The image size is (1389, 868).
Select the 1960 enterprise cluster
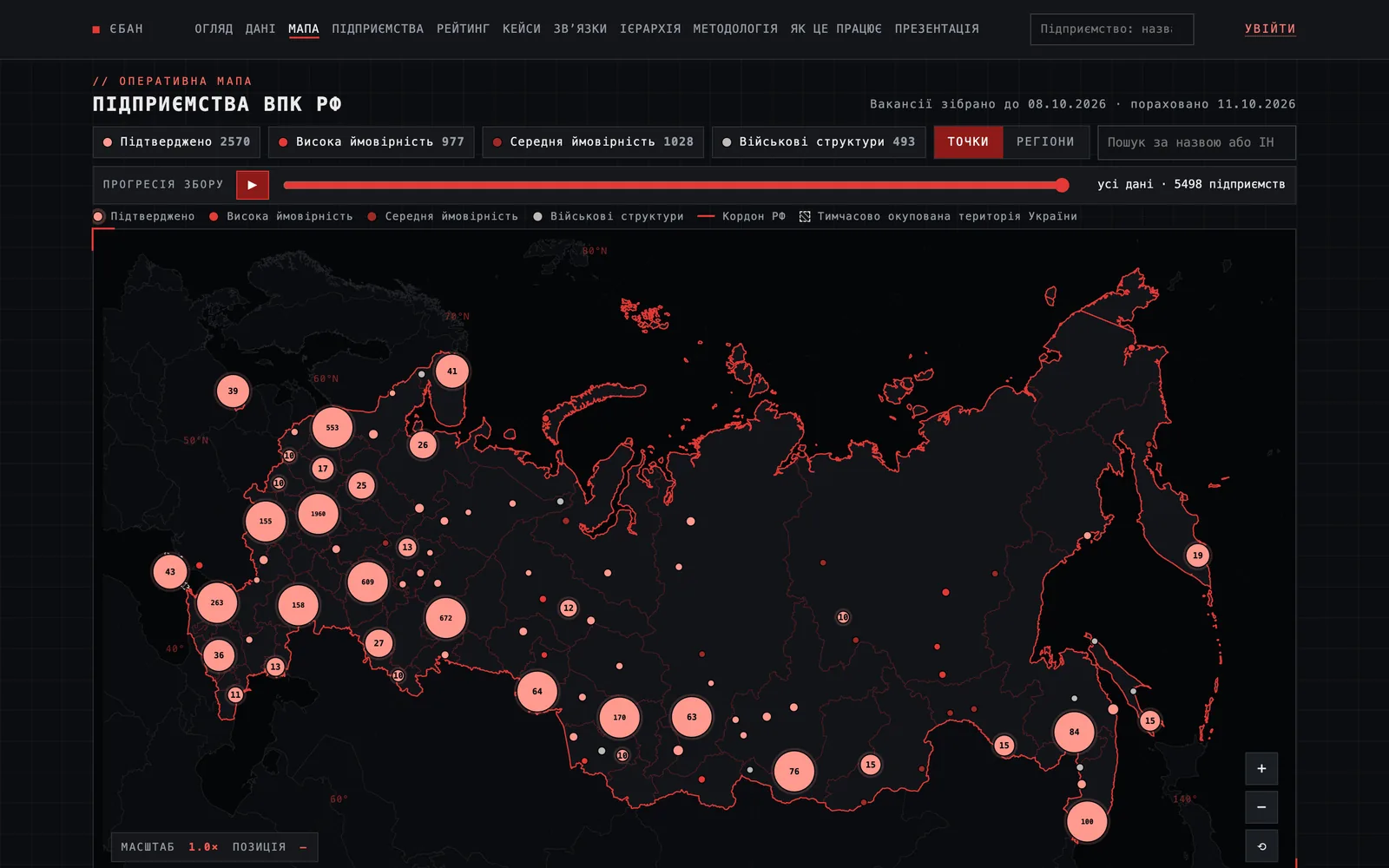point(319,514)
